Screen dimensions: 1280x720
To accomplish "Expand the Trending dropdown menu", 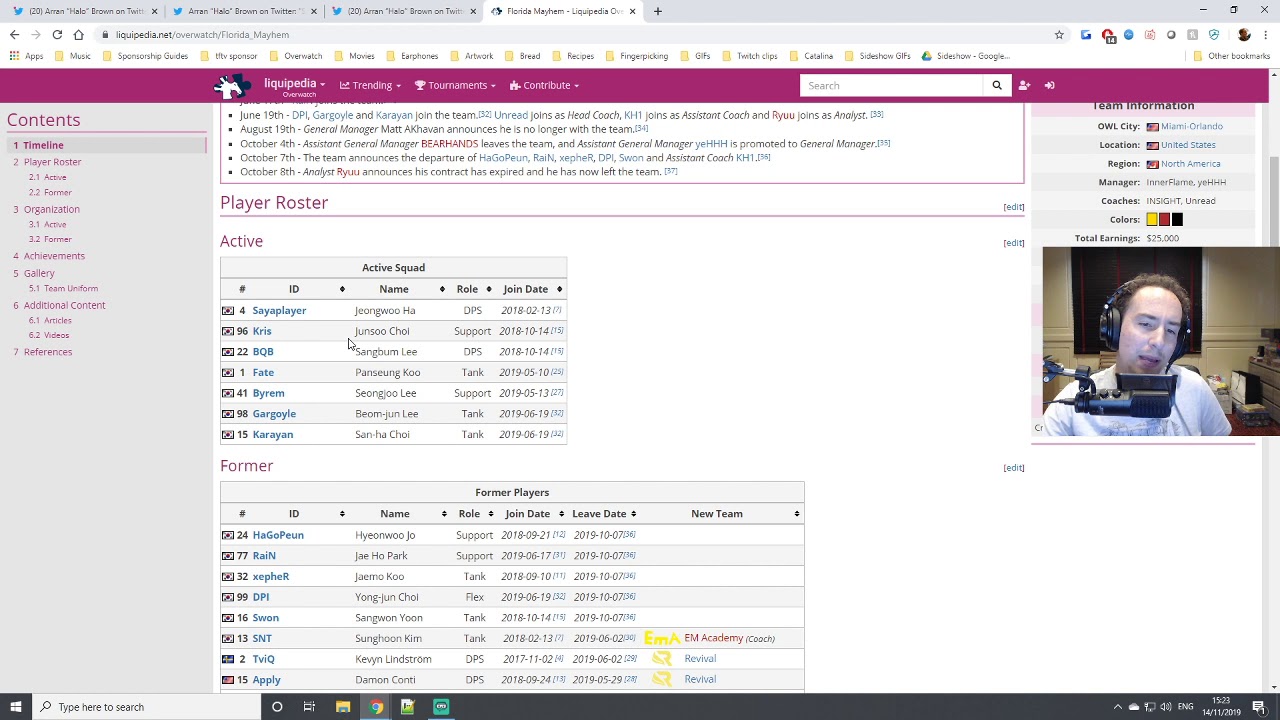I will [370, 85].
